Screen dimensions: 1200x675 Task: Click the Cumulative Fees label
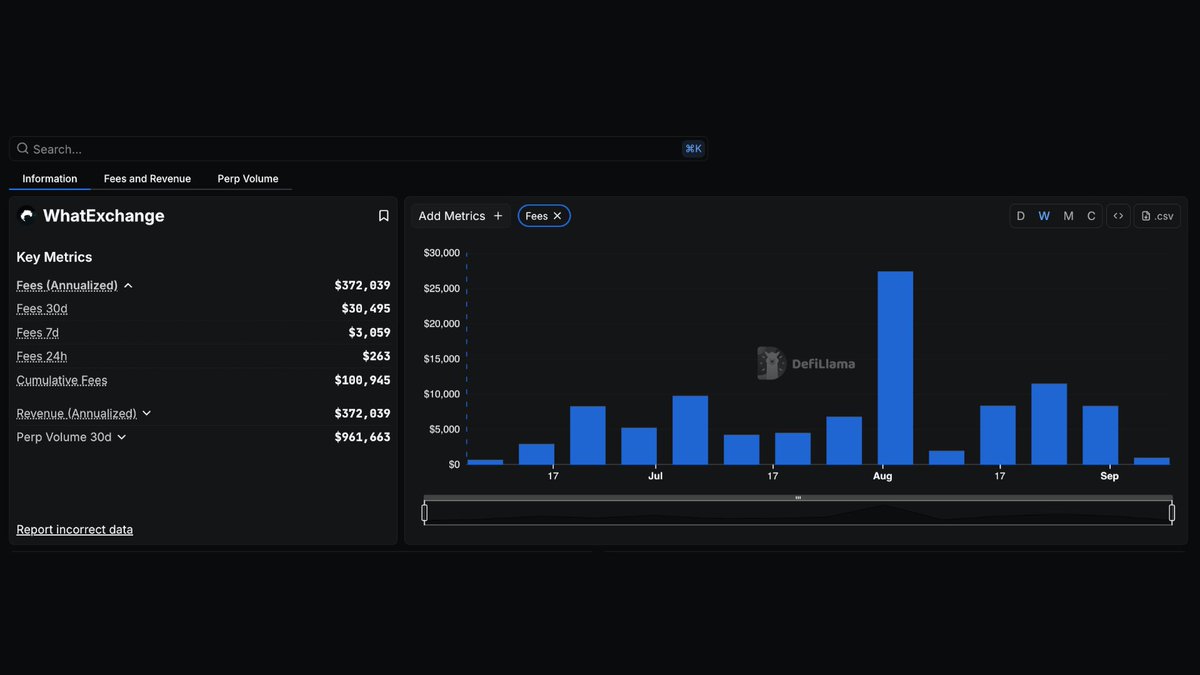62,380
